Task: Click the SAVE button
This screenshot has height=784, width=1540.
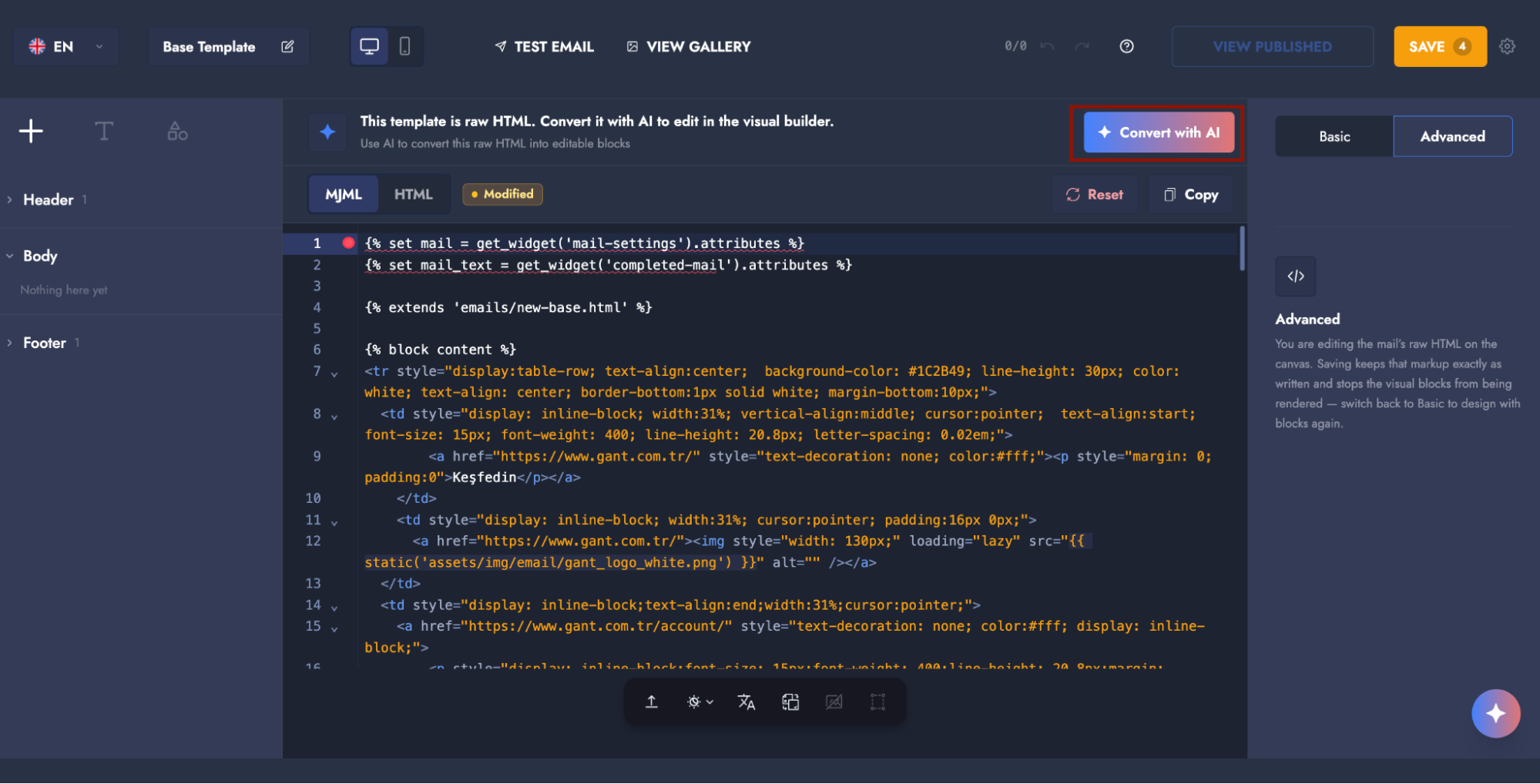Action: pos(1440,46)
